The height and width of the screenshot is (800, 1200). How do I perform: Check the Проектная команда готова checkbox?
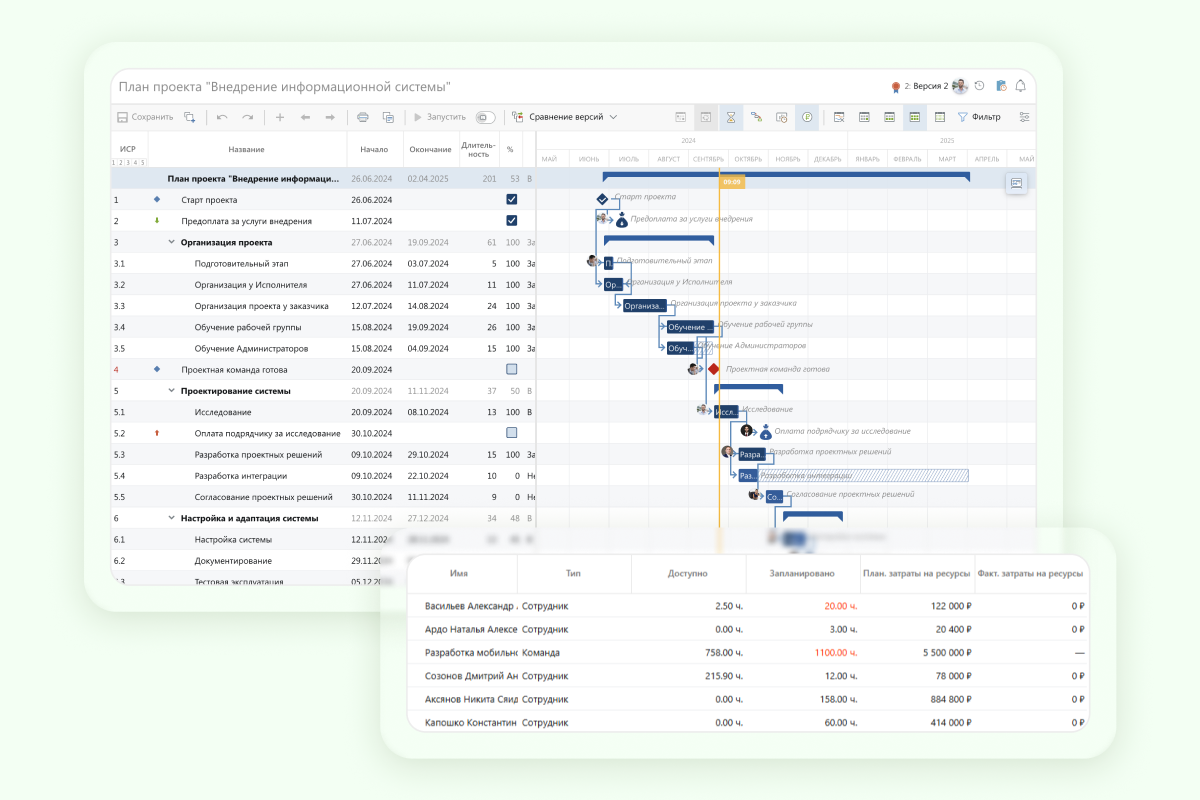512,369
